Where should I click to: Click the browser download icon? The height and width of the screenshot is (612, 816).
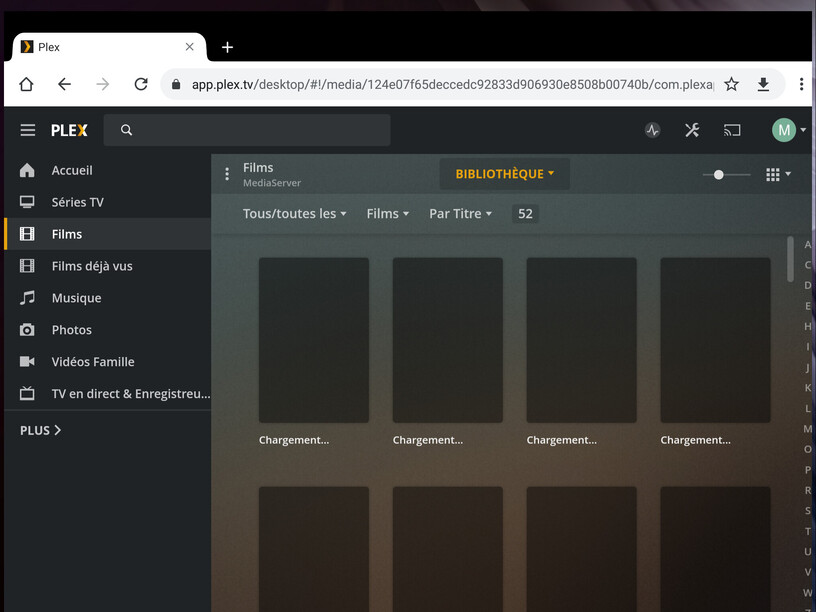(763, 84)
